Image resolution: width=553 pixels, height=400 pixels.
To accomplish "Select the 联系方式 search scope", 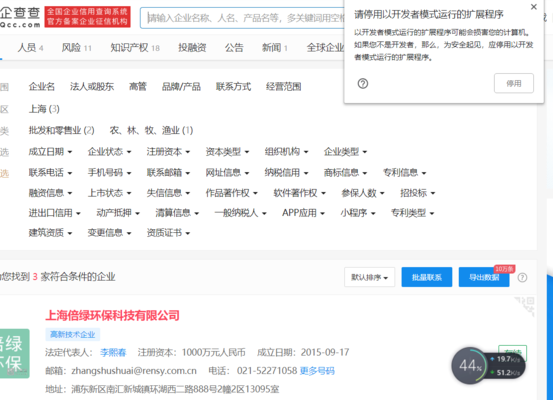I will pyautogui.click(x=233, y=86).
